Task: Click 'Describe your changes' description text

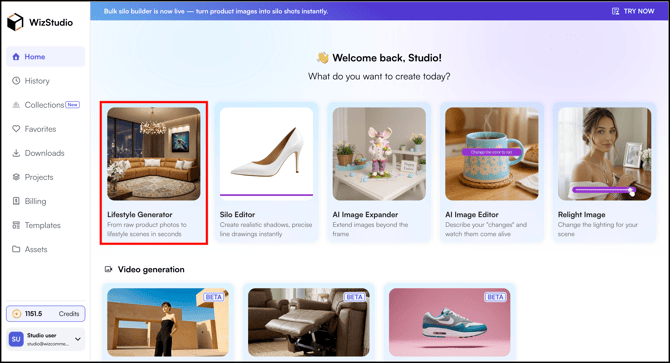Action: 486,229
